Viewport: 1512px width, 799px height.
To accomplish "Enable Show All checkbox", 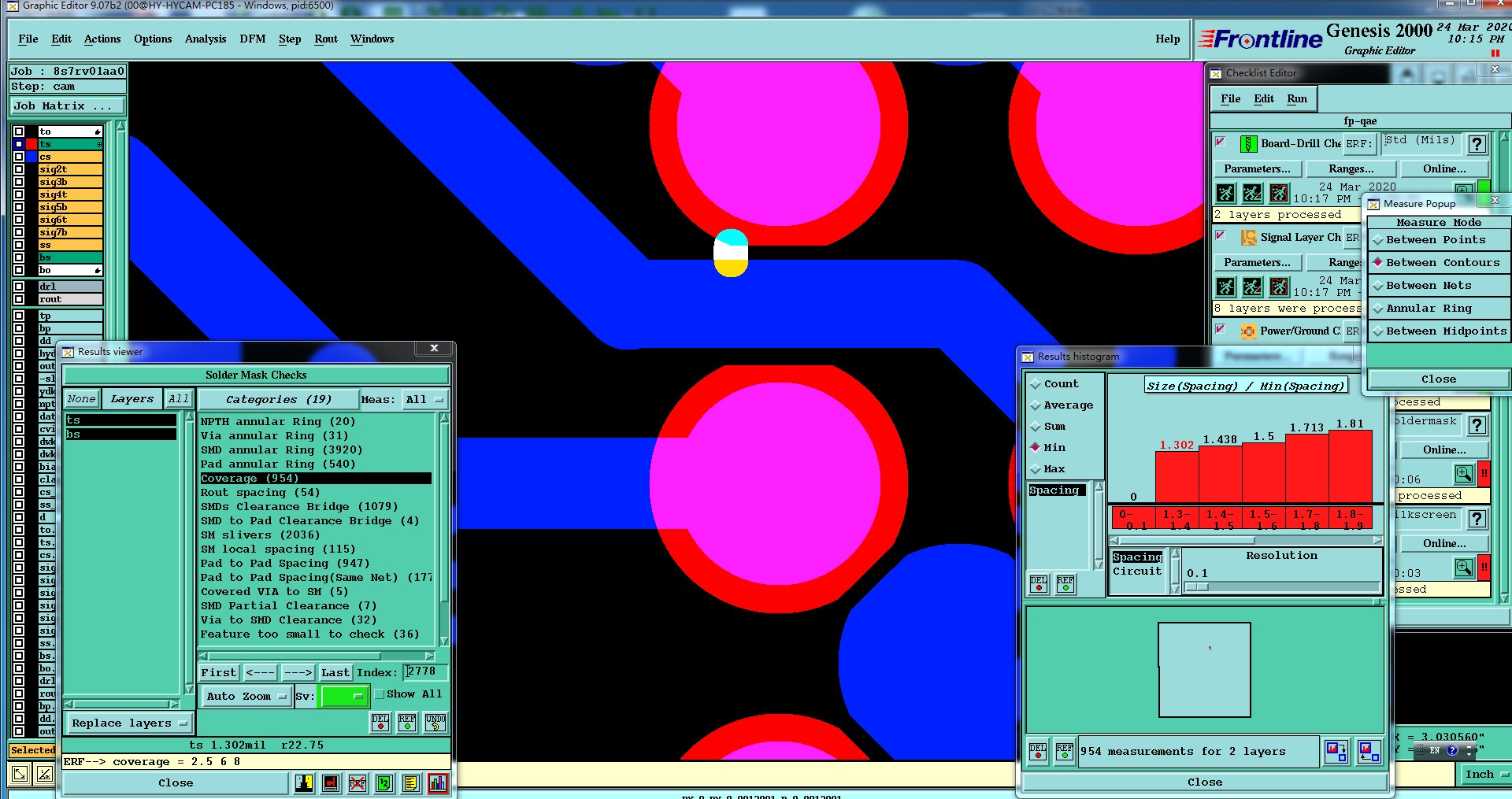I will coord(379,694).
